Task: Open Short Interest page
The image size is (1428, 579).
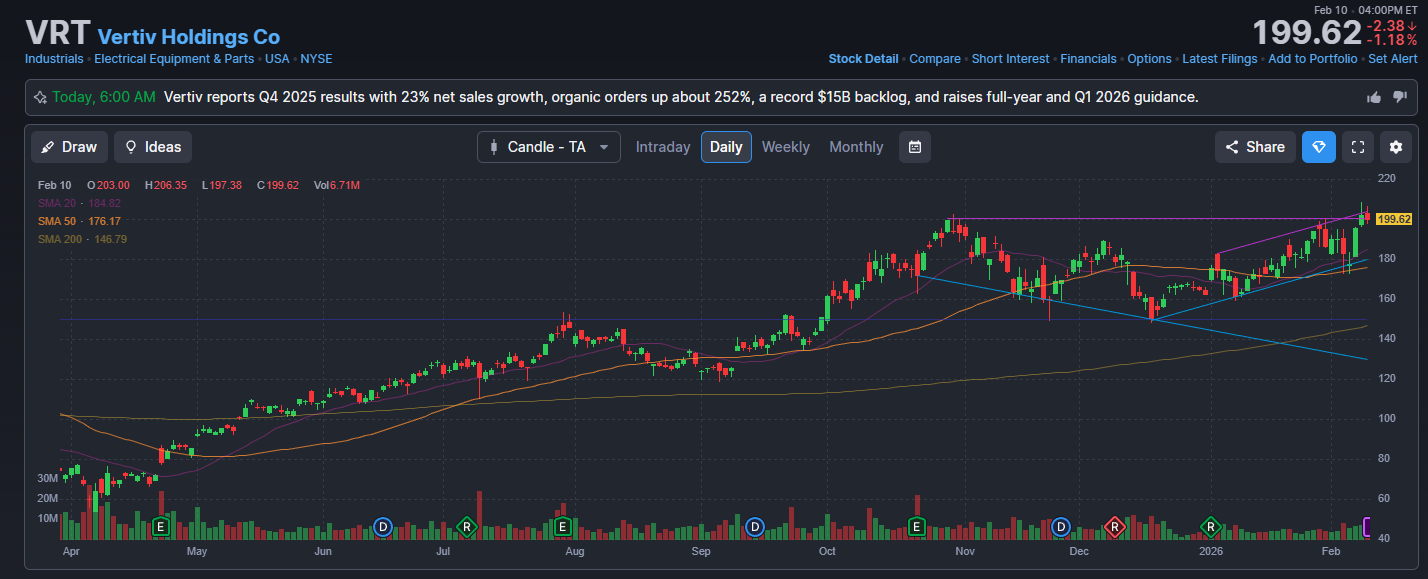Action: coord(1011,59)
